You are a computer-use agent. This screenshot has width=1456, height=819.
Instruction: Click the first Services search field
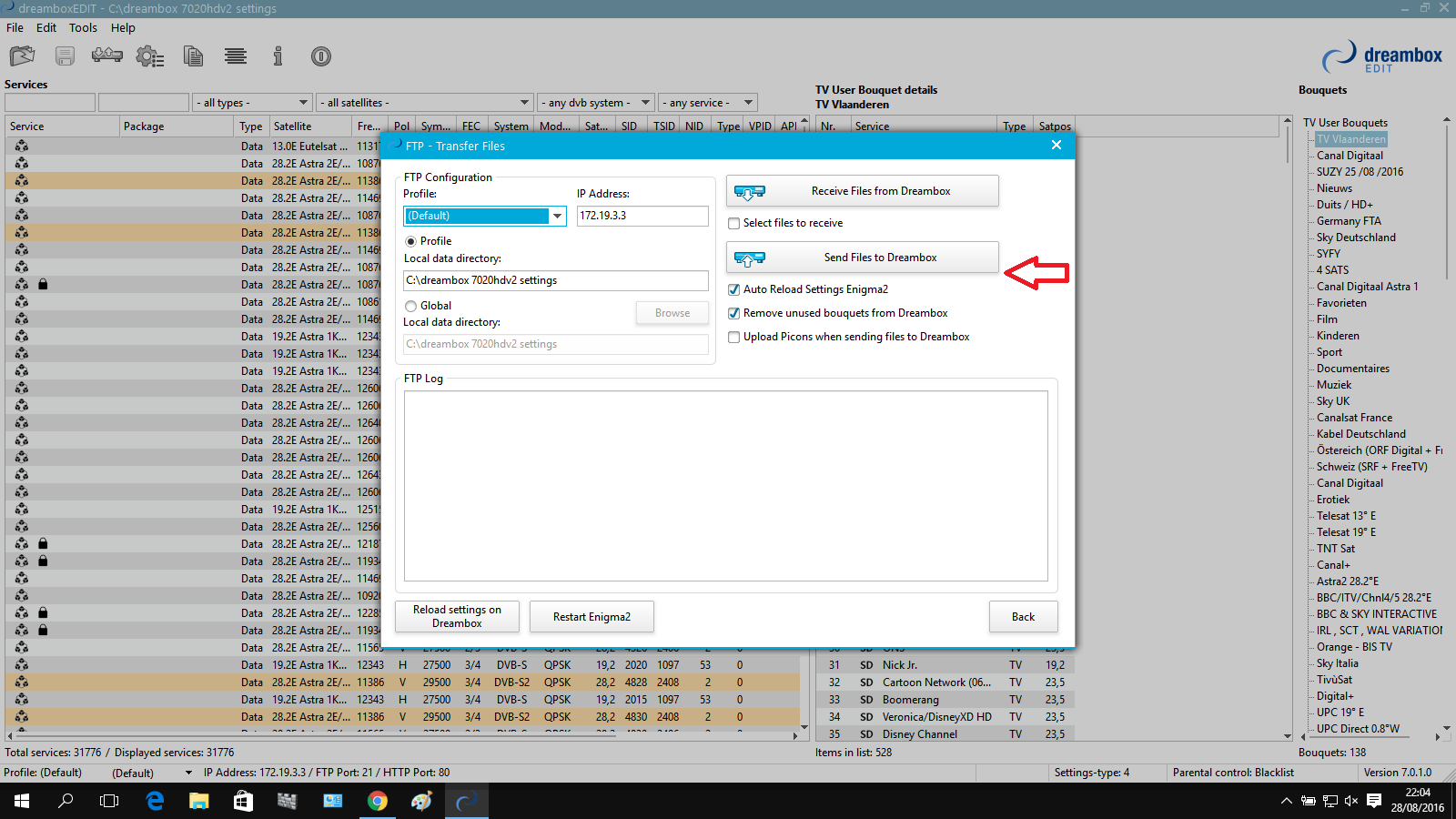click(x=49, y=103)
